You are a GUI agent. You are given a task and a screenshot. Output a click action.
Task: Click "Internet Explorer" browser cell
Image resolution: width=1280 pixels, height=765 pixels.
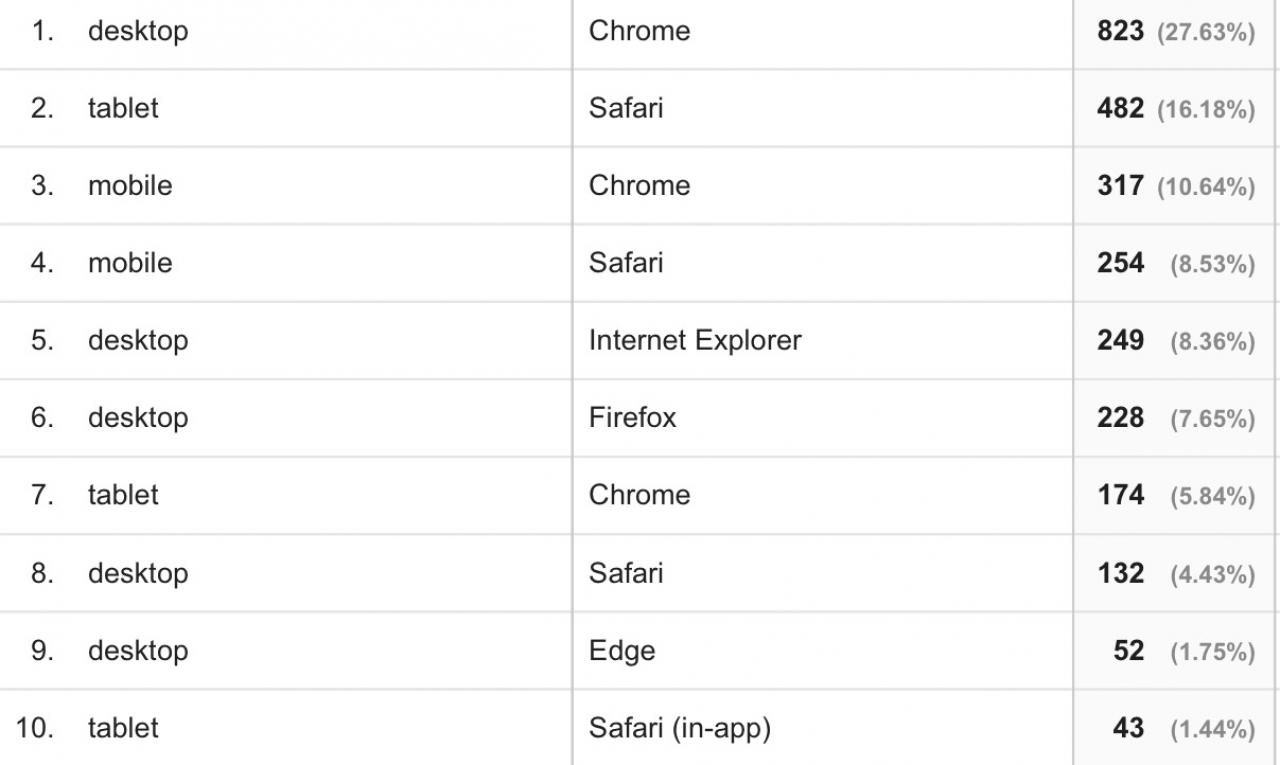click(x=695, y=340)
